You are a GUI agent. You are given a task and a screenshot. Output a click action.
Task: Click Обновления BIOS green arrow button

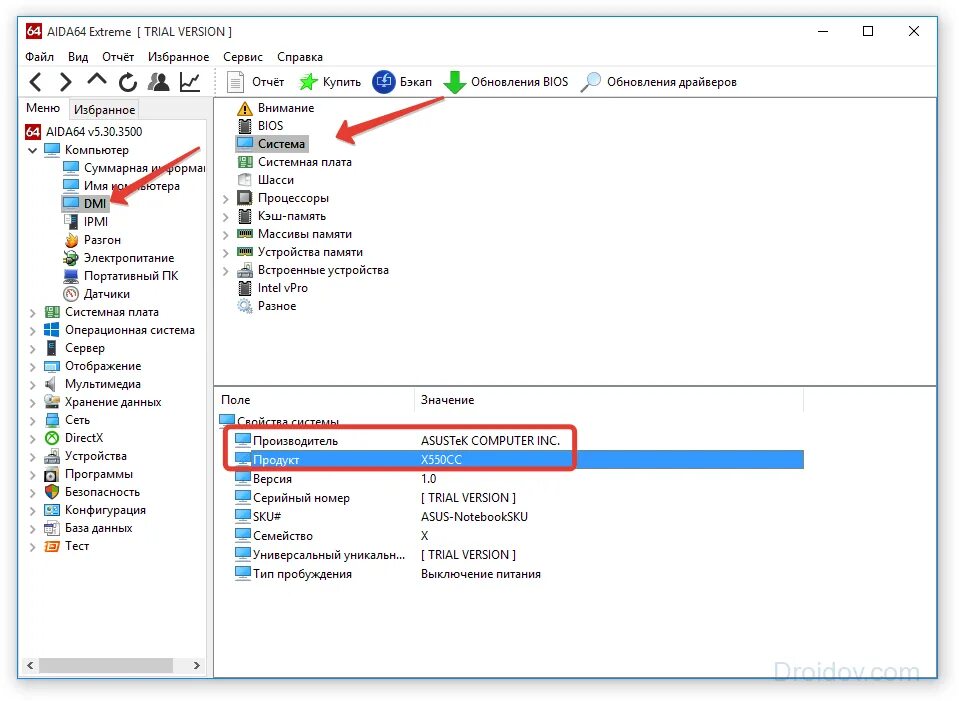(x=505, y=82)
